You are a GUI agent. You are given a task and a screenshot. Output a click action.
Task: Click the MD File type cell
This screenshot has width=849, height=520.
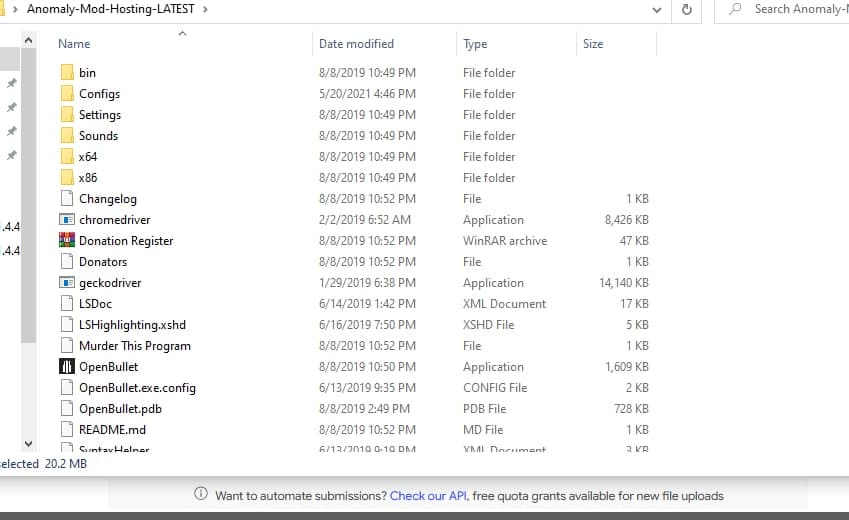click(483, 430)
